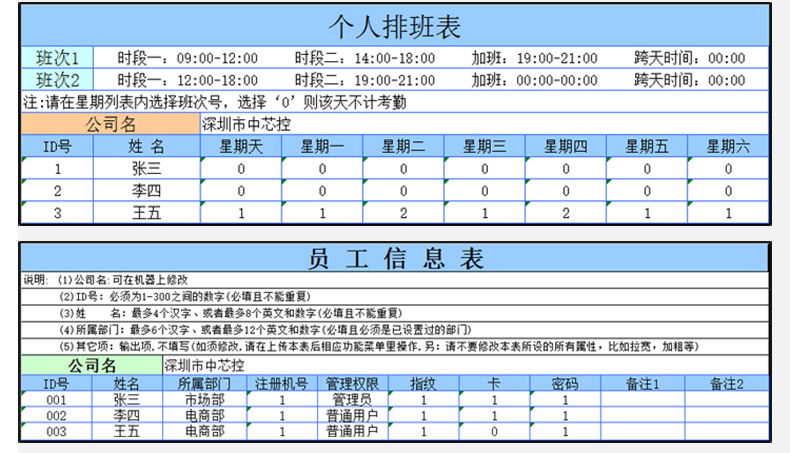Click 班次1 时段一 09:00-12:00 cell

click(187, 58)
